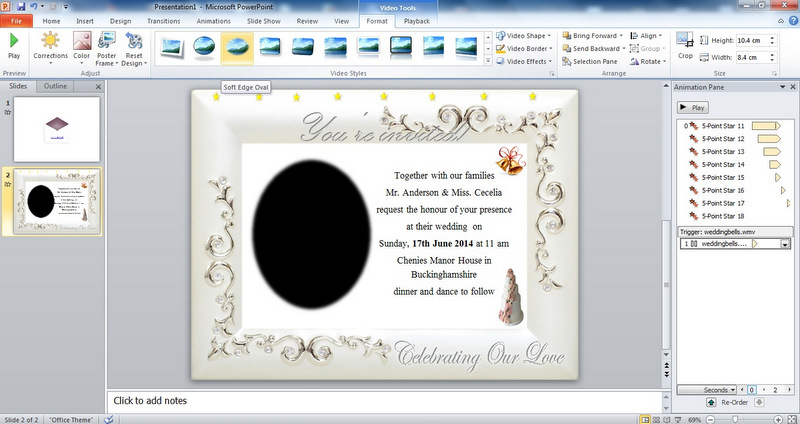The height and width of the screenshot is (424, 800).
Task: Click the zoom out minus button
Action: coord(710,419)
